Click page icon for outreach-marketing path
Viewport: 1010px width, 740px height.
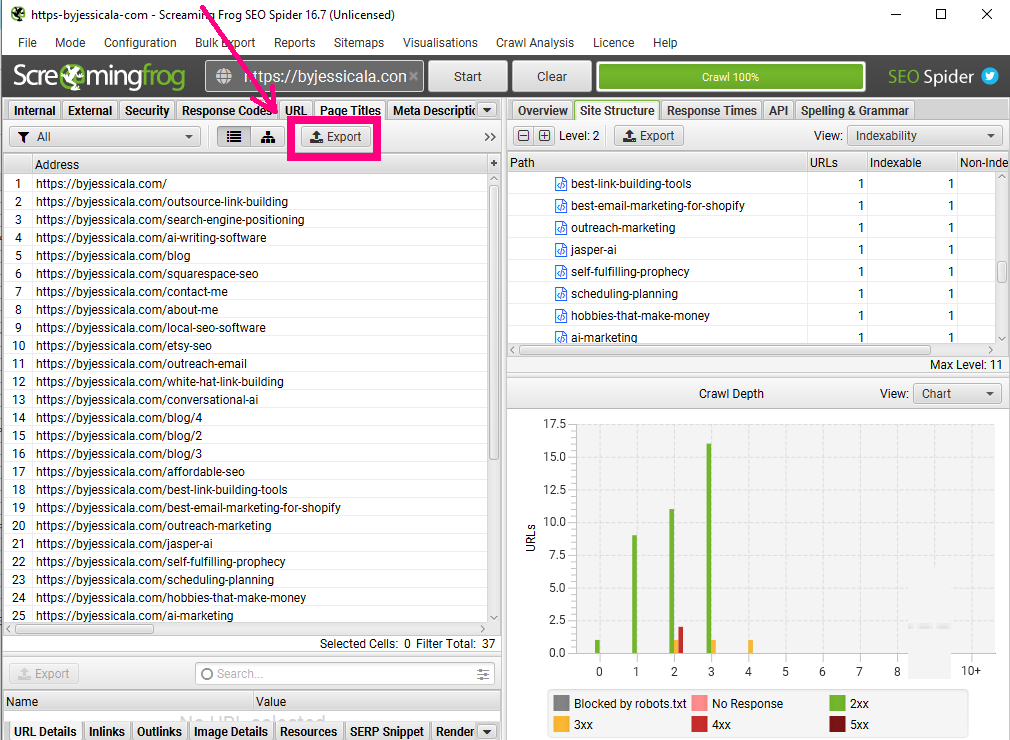561,228
